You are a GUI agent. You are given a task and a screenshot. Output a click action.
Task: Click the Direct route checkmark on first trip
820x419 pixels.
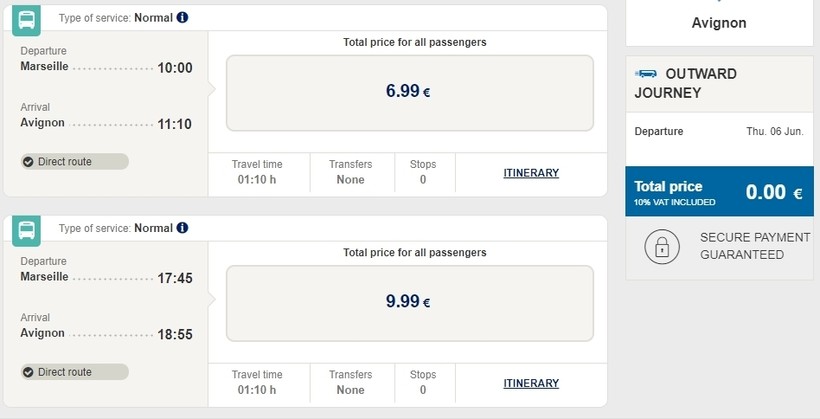tap(28, 161)
